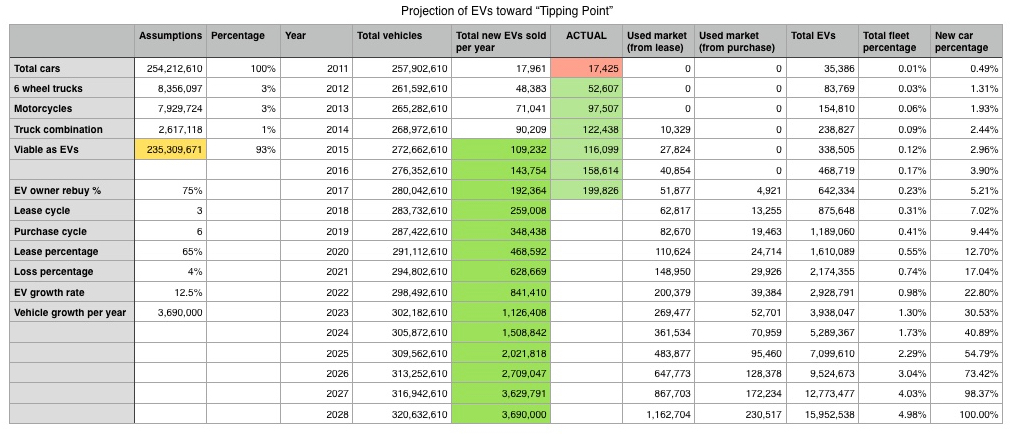The width and height of the screenshot is (1010, 434).
Task: Select the 2017 ACTUAL value 199,826
Action: click(x=587, y=190)
